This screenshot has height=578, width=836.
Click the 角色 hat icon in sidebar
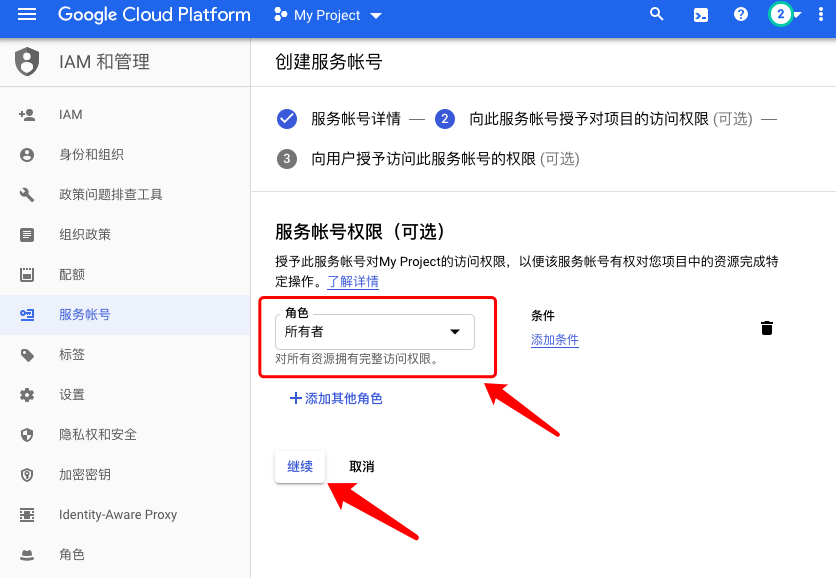point(27,555)
